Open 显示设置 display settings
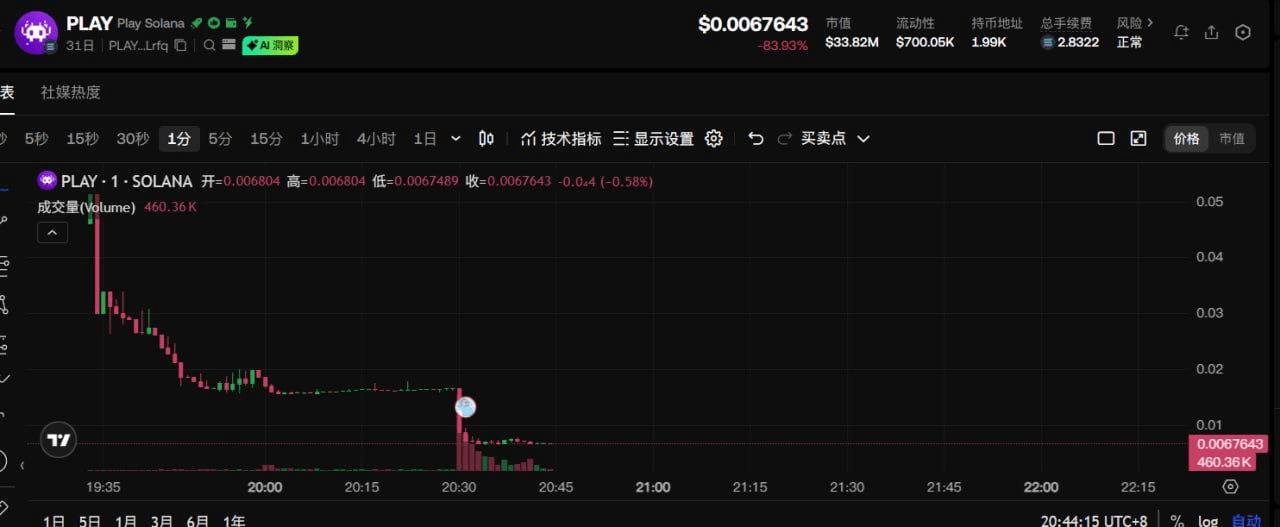This screenshot has height=527, width=1280. tap(653, 139)
